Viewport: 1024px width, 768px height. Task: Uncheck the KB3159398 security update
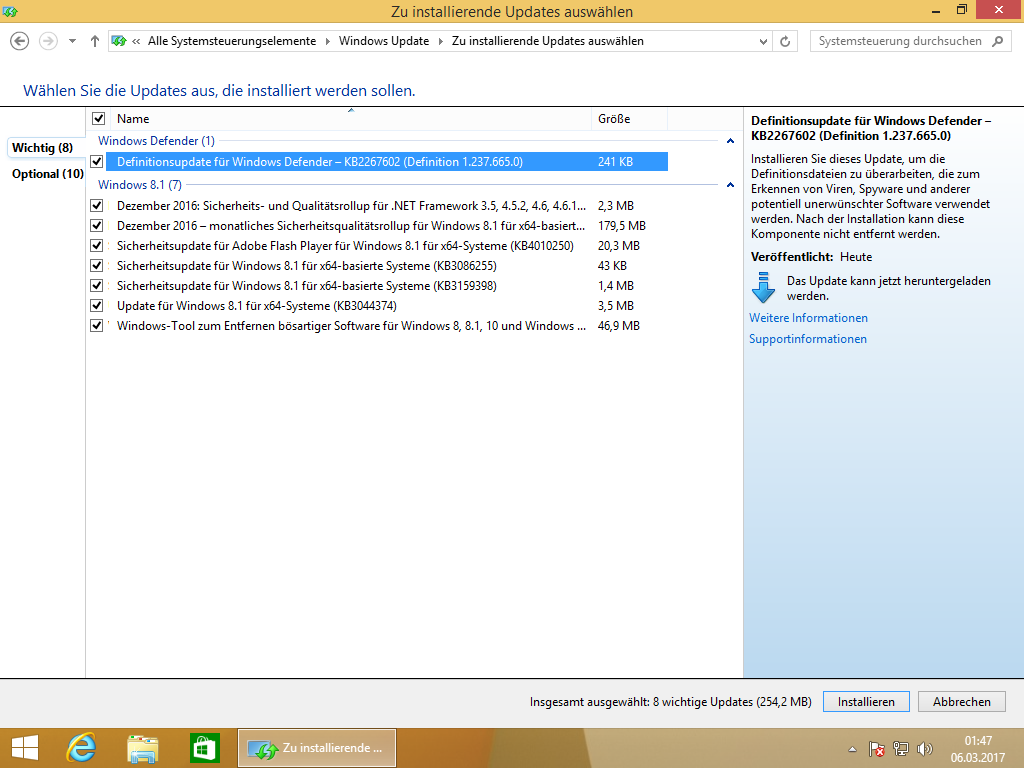[x=97, y=285]
